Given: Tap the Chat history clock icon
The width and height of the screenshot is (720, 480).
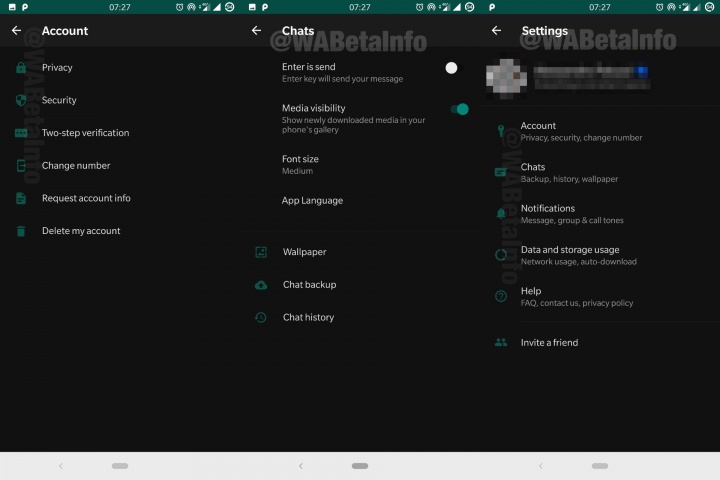Looking at the screenshot, I should click(x=261, y=317).
